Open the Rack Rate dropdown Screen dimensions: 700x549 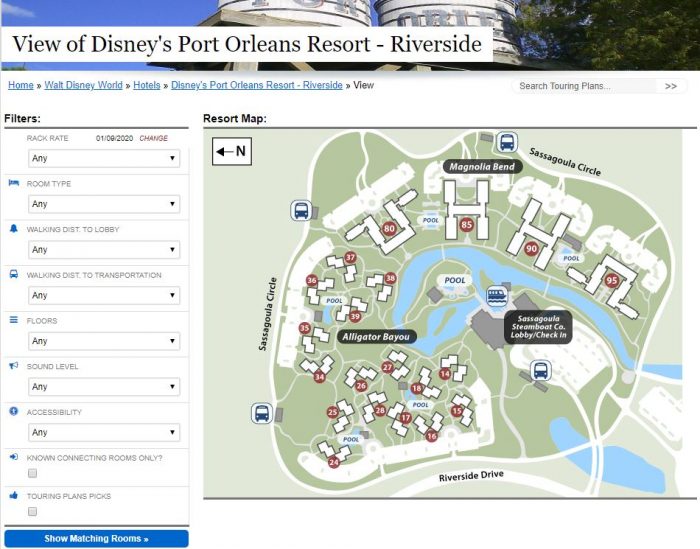coord(104,158)
